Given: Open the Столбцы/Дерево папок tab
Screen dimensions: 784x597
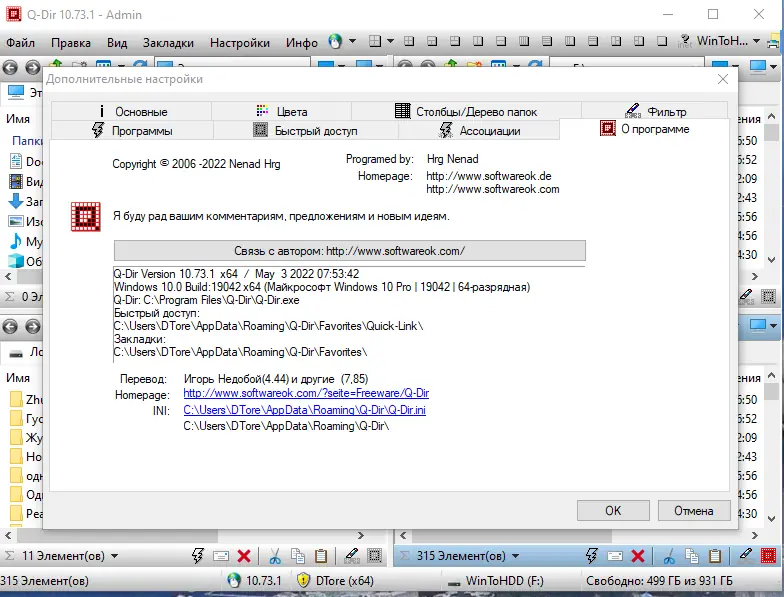Looking at the screenshot, I should 466,112.
